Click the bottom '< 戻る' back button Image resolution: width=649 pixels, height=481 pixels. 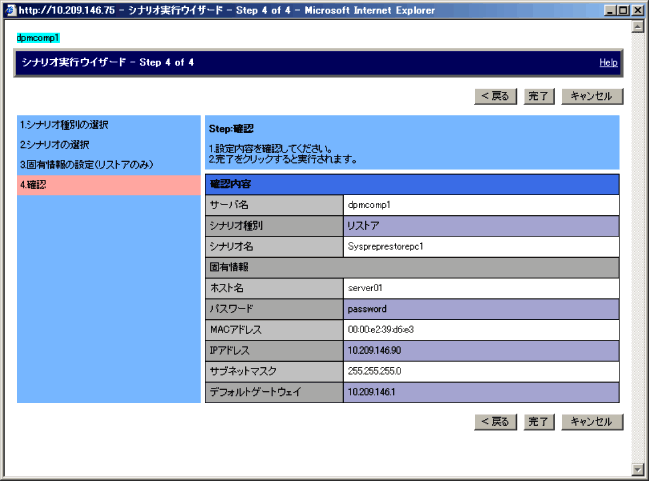[495, 422]
